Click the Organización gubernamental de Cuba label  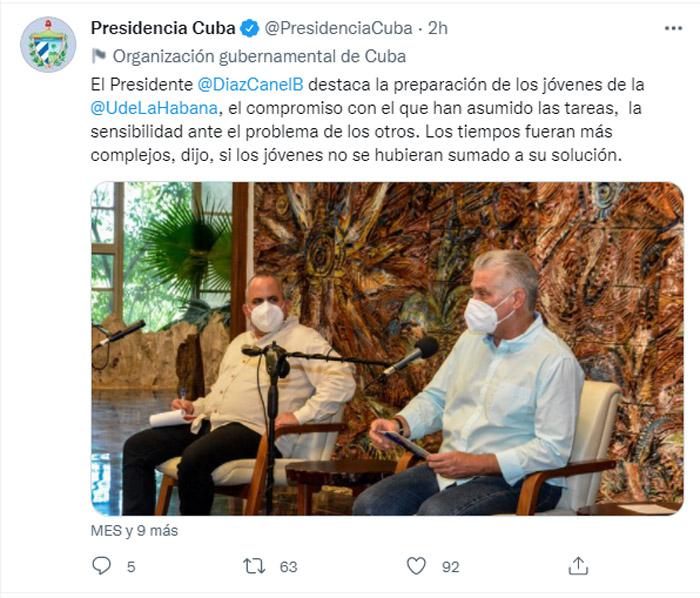click(259, 57)
